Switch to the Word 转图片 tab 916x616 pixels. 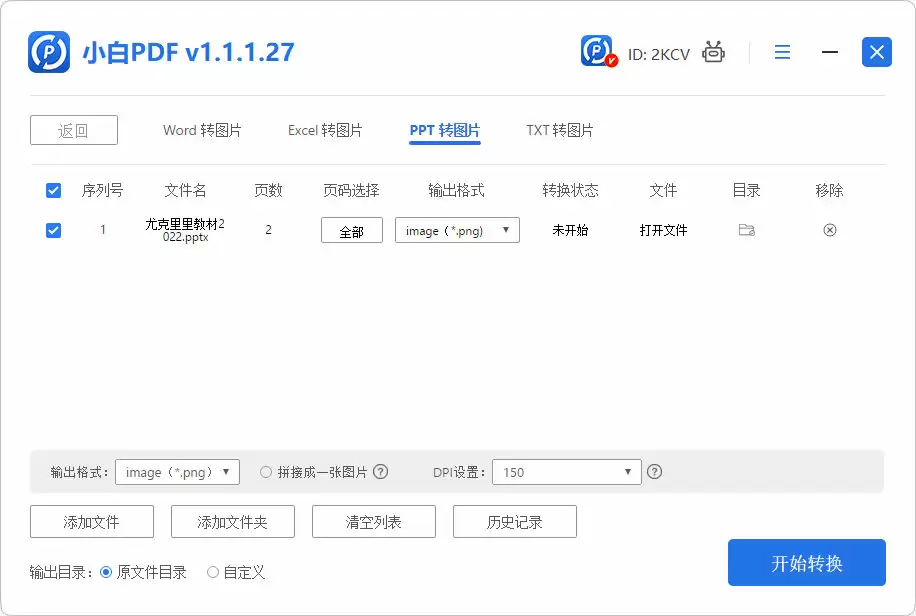(x=201, y=130)
